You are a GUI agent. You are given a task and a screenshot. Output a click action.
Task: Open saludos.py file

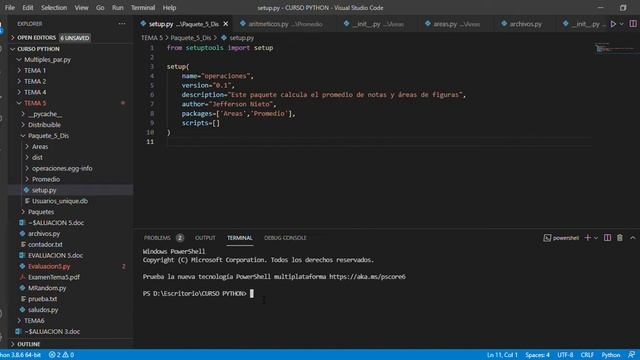pyautogui.click(x=43, y=310)
